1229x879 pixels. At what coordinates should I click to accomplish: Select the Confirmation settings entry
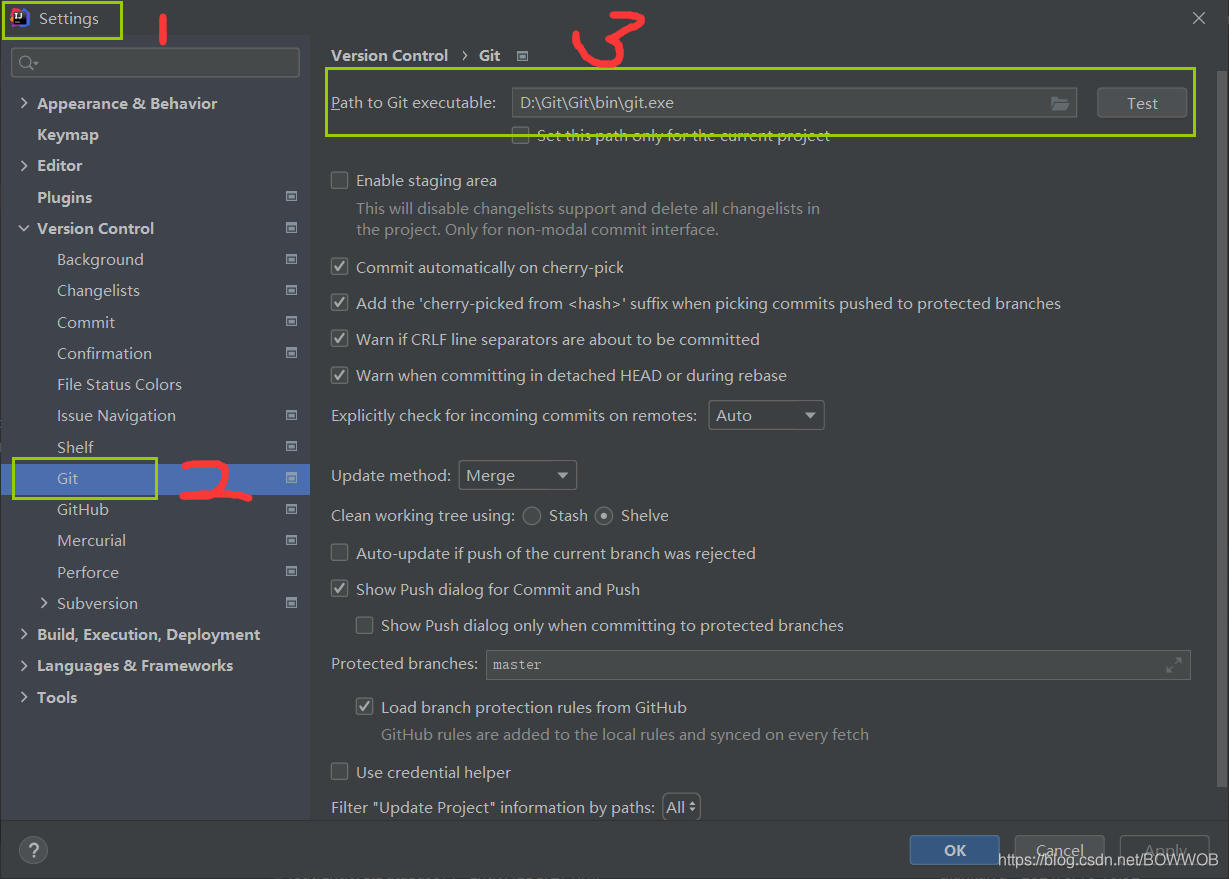104,353
